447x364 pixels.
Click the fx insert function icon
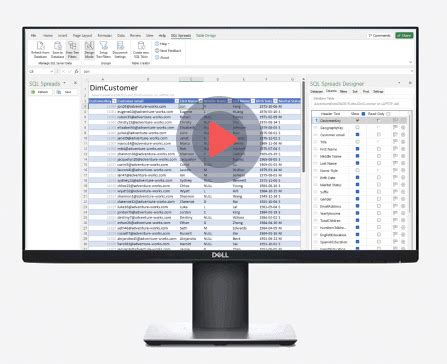point(76,71)
